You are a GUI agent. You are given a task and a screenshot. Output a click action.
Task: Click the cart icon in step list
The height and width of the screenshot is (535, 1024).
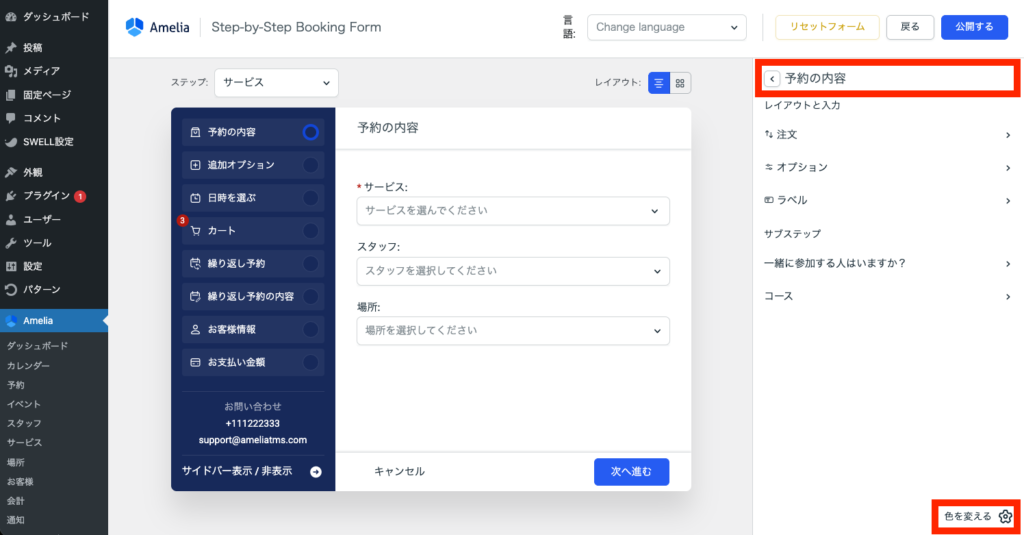195,231
